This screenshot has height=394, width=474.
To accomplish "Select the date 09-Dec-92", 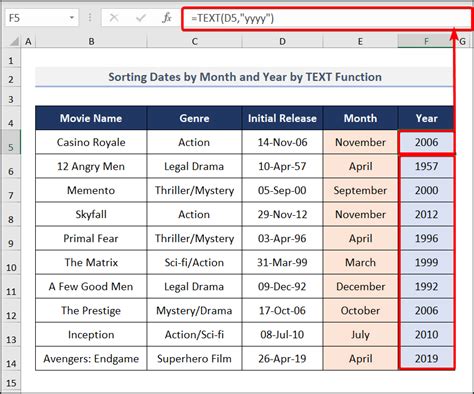I will [282, 286].
